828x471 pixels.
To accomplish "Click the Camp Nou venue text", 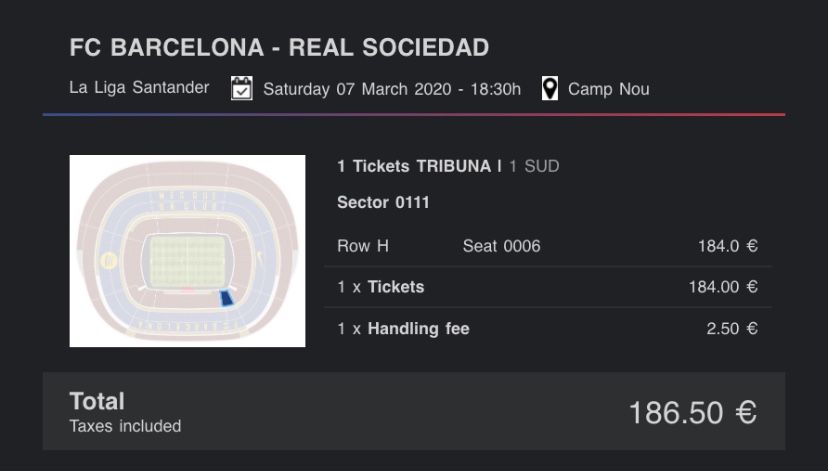I will click(x=608, y=89).
